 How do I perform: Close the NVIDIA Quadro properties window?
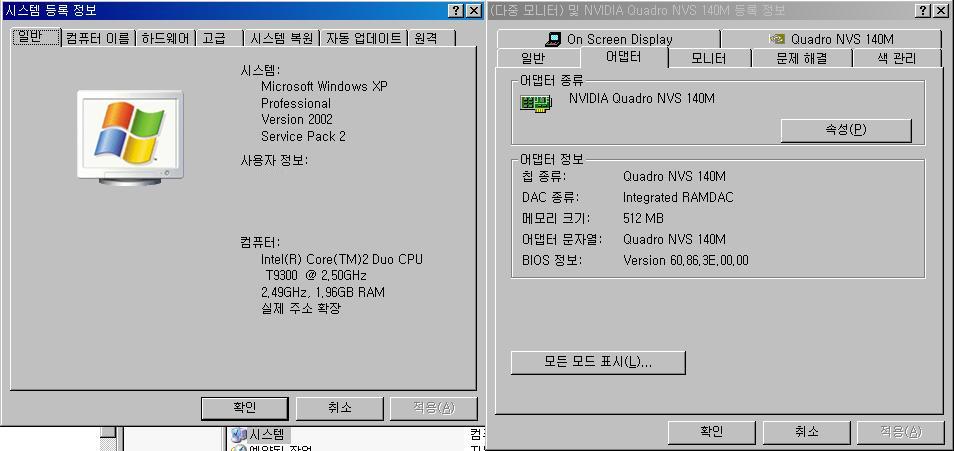pyautogui.click(x=939, y=11)
